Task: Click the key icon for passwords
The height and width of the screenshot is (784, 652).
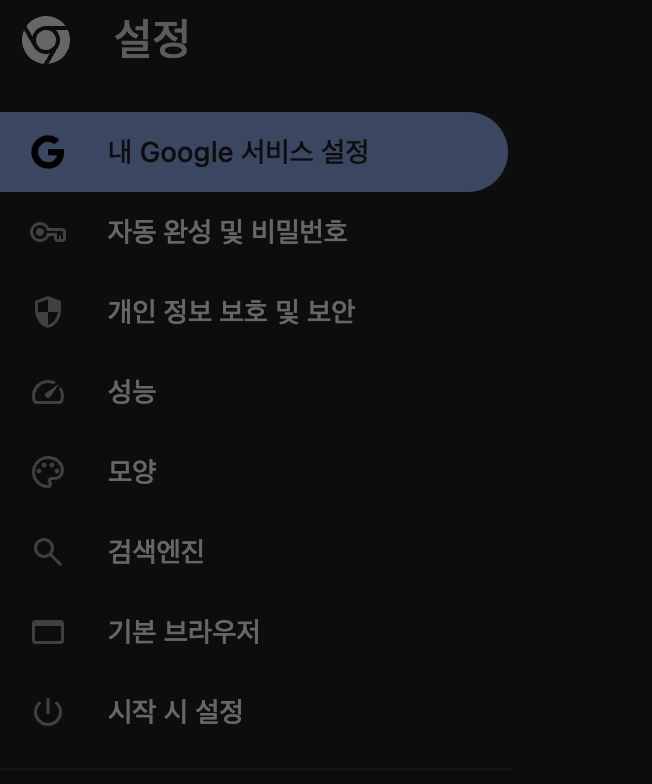Action: [48, 232]
